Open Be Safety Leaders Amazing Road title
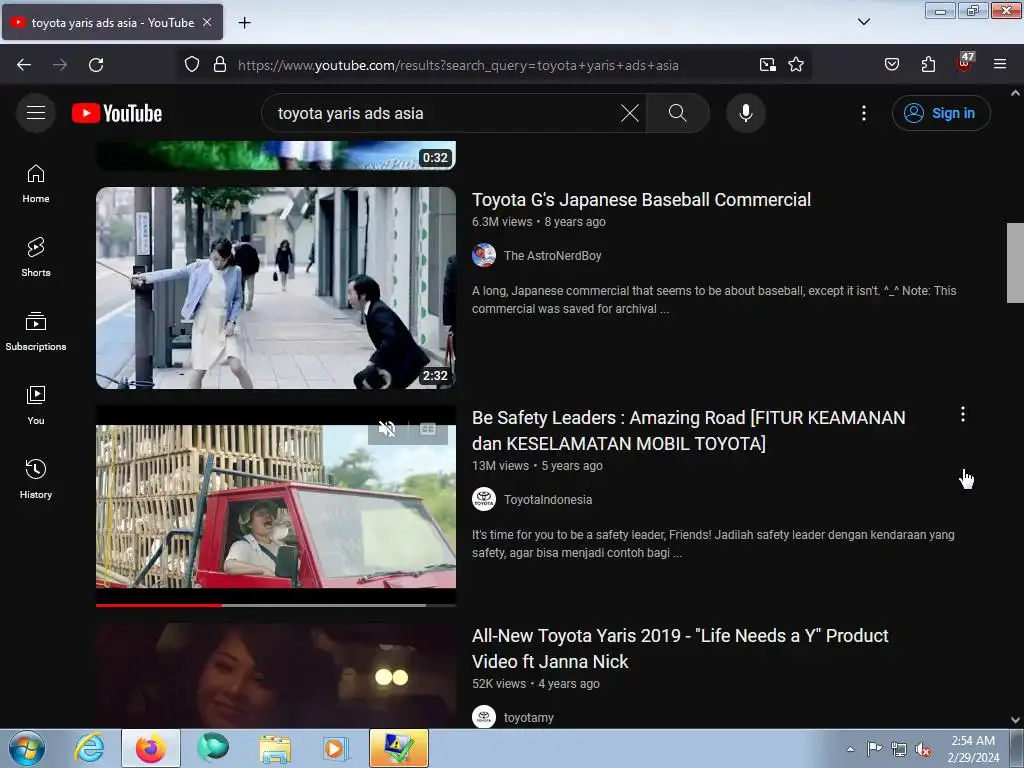Screen dimensions: 1024x768 point(688,430)
